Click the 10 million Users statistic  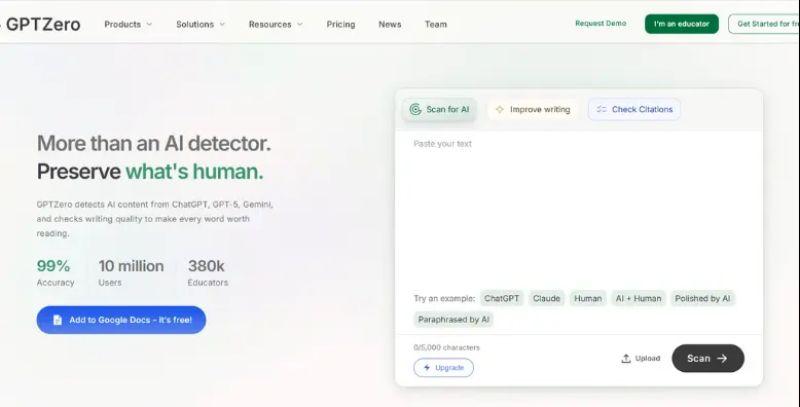coord(131,272)
